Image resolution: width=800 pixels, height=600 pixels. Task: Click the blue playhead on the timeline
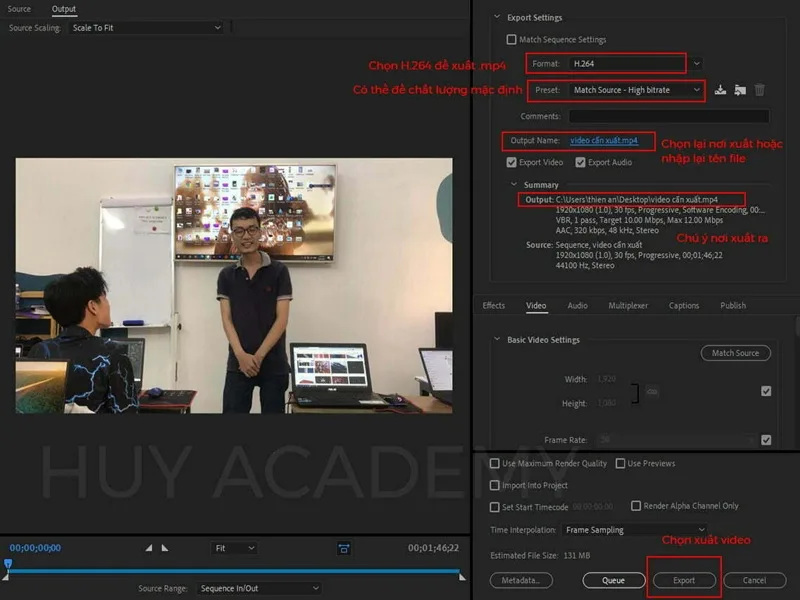8,564
